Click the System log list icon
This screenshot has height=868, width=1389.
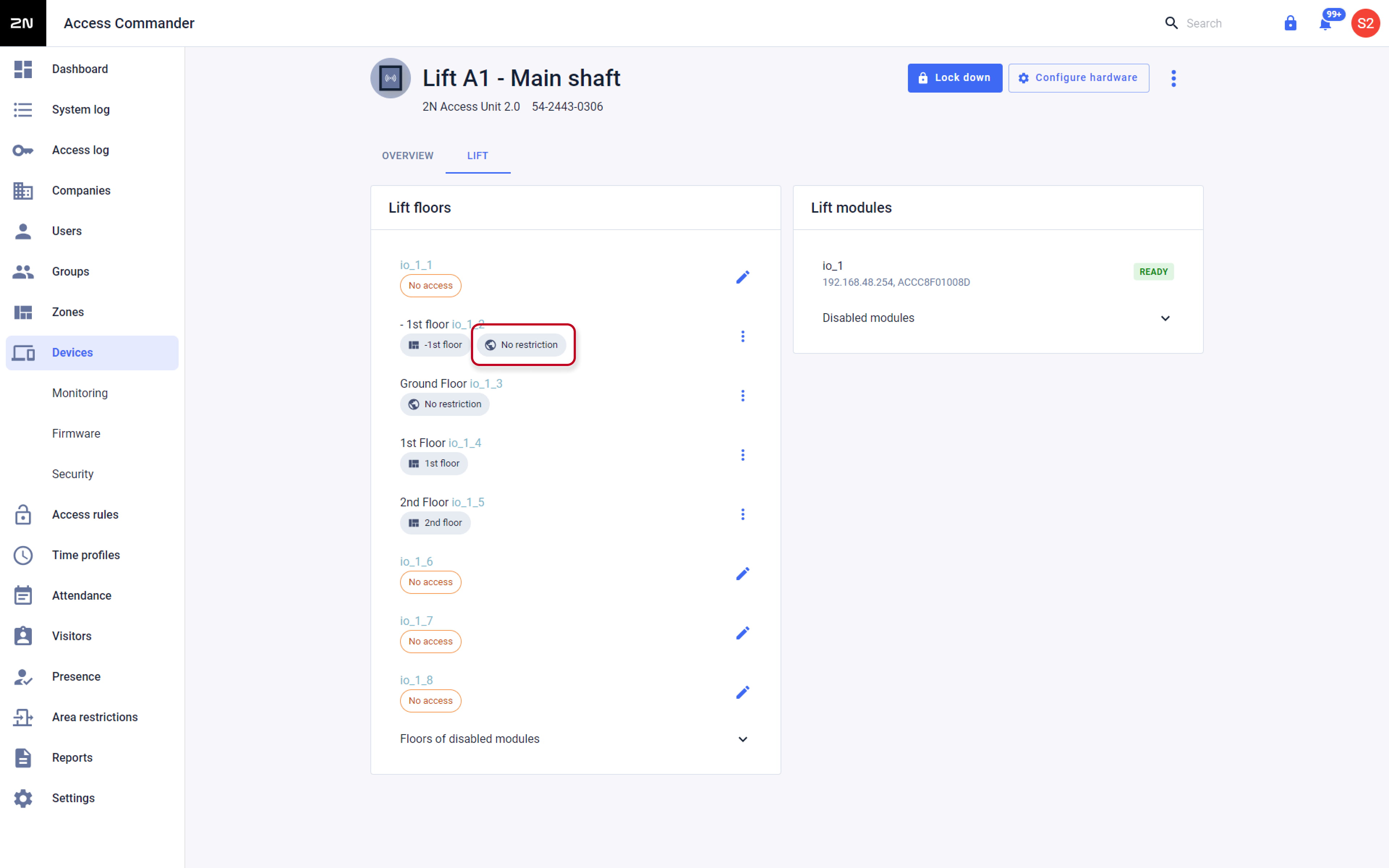coord(23,110)
